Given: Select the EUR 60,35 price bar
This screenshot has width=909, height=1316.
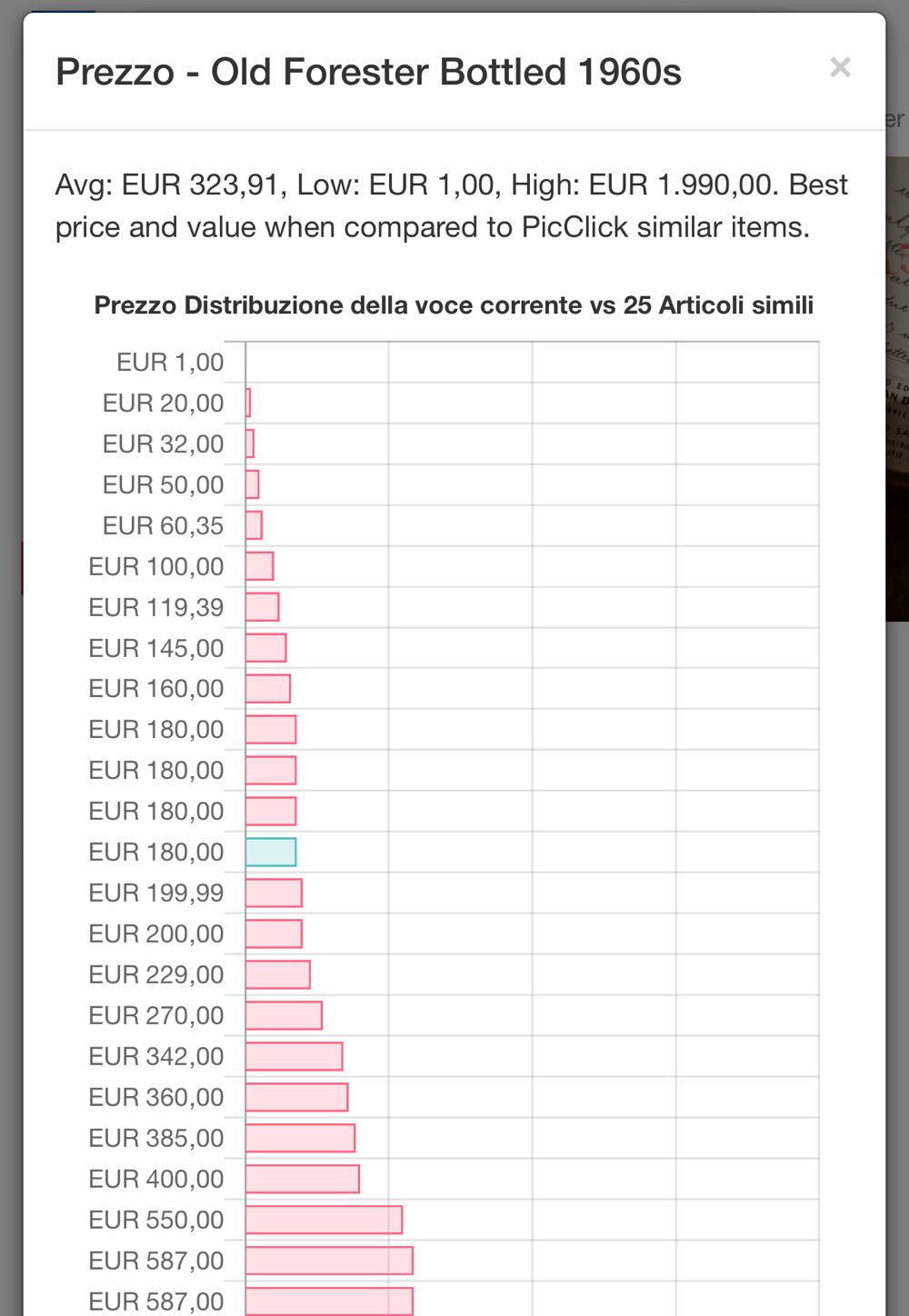Looking at the screenshot, I should 255,525.
